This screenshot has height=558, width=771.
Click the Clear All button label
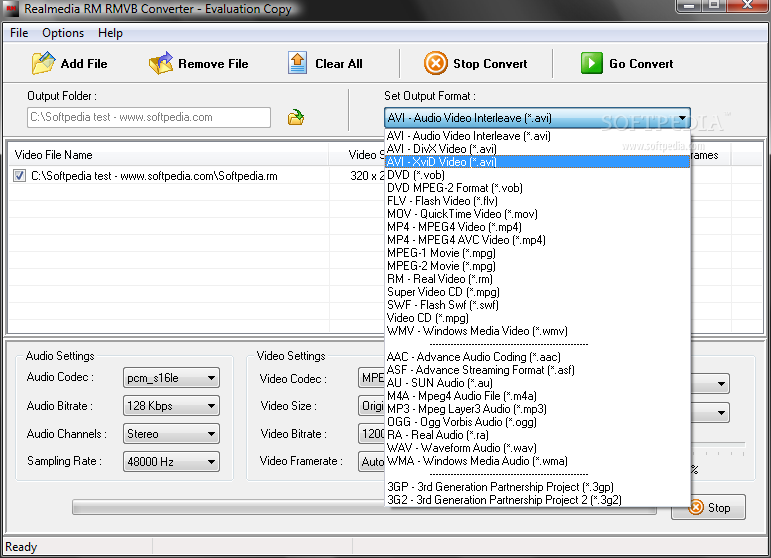coord(339,64)
